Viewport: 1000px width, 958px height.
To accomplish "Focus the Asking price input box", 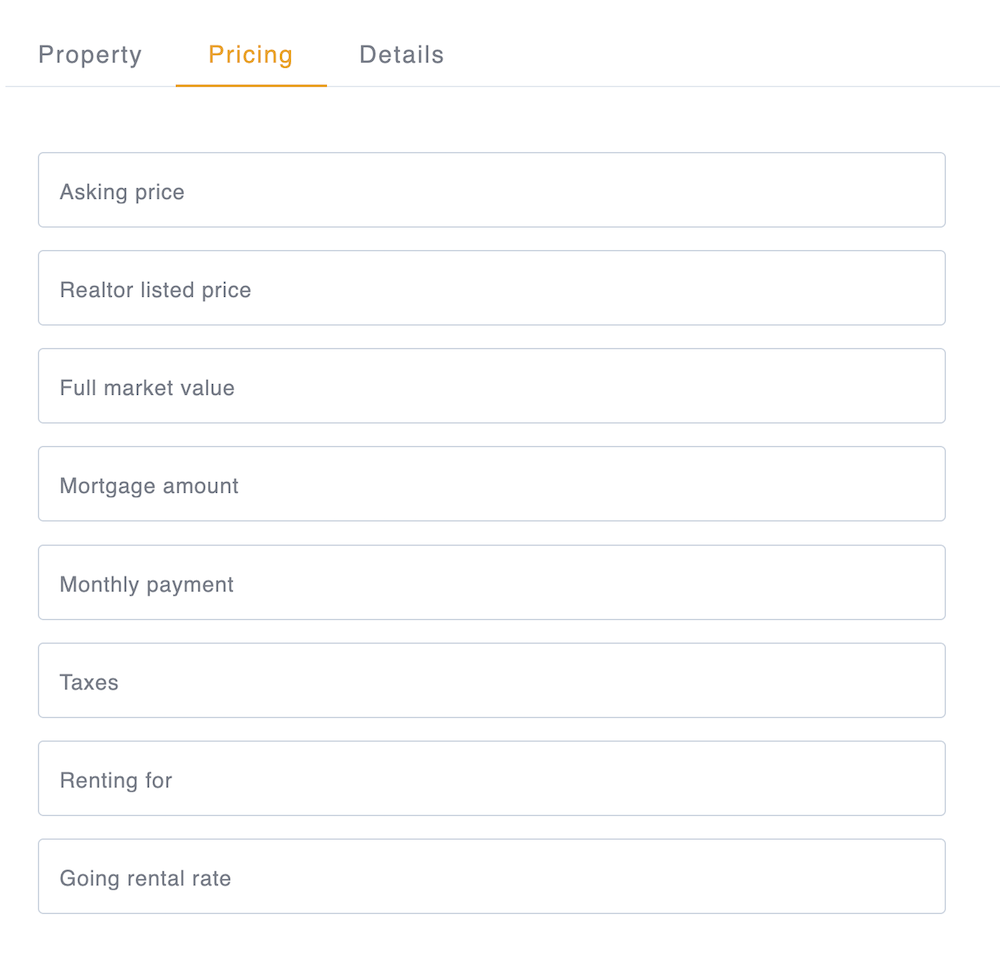I will 492,190.
